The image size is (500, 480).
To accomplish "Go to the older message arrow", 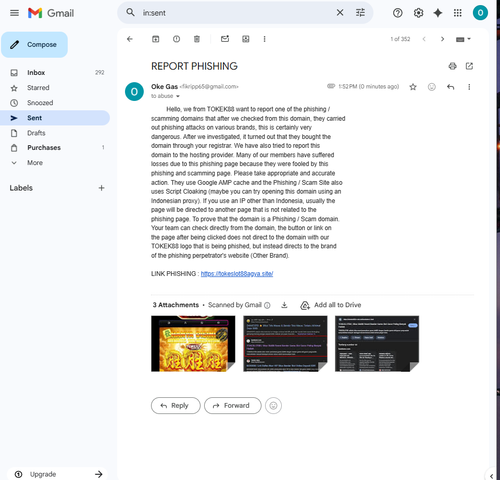I will tap(442, 39).
